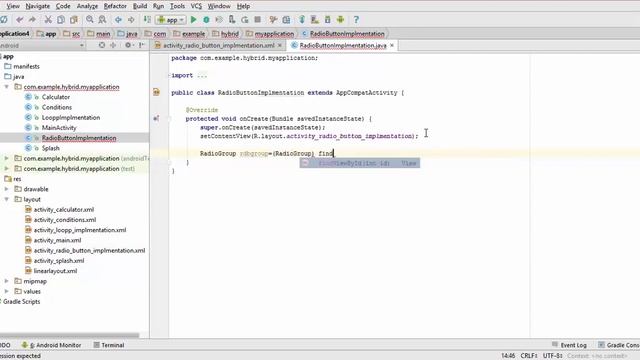Expand the values folder
Viewport: 640px width, 360px height.
click(x=7, y=291)
